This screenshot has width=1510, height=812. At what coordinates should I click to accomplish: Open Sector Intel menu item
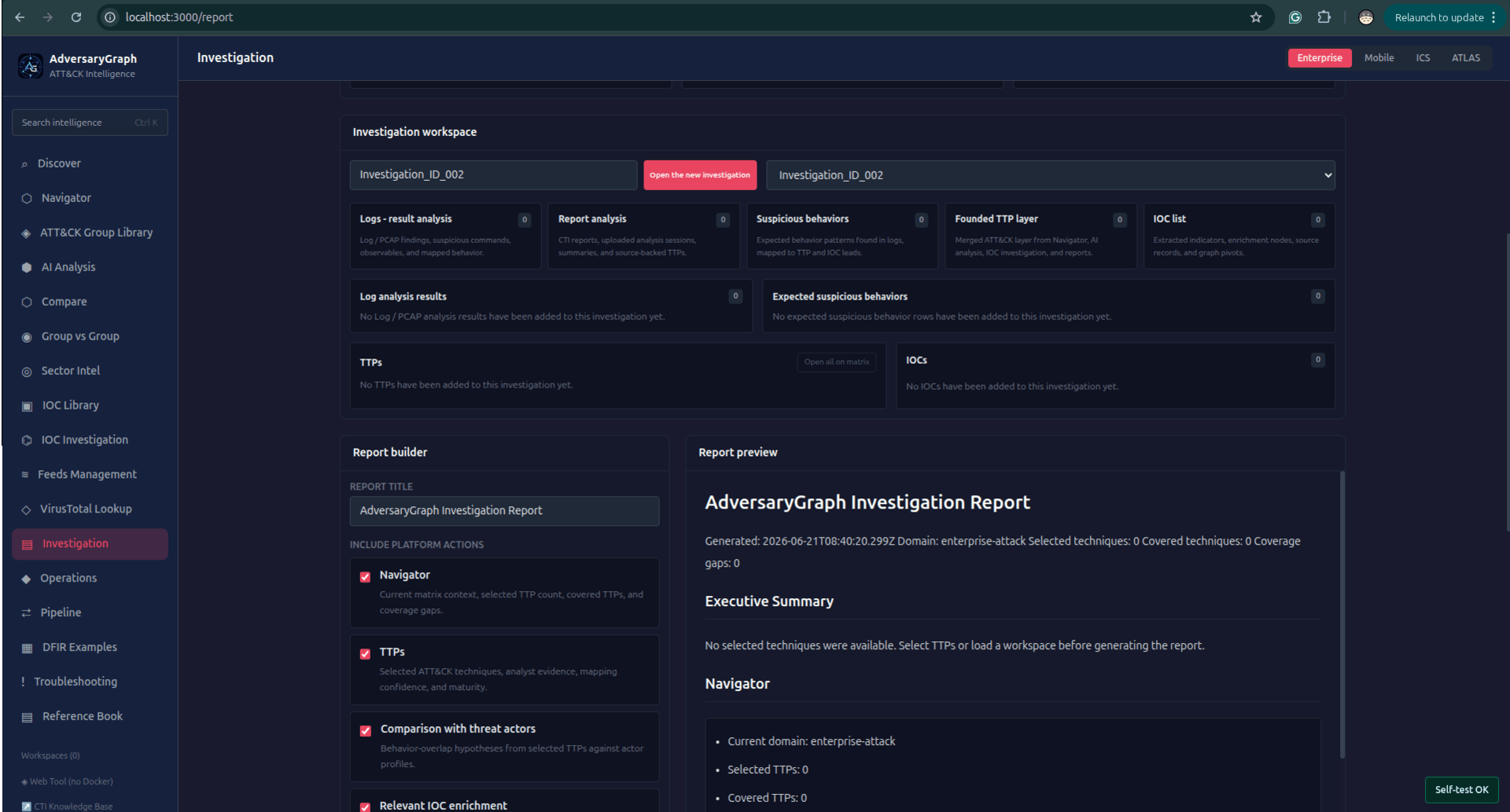click(90, 371)
